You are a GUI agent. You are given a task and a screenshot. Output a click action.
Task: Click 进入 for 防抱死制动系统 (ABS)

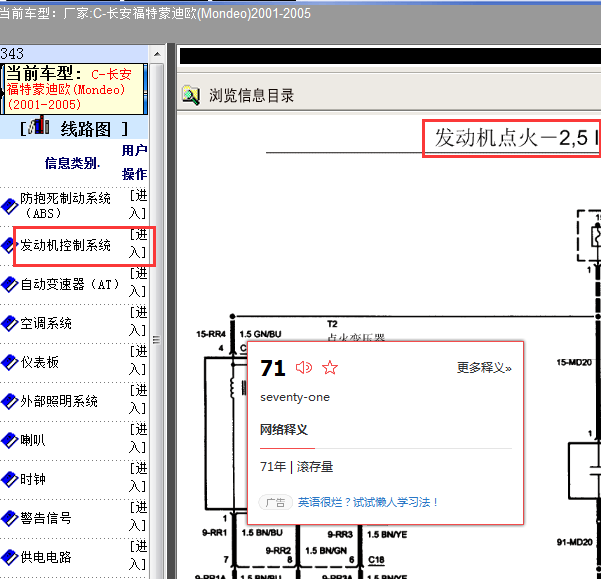coord(138,204)
